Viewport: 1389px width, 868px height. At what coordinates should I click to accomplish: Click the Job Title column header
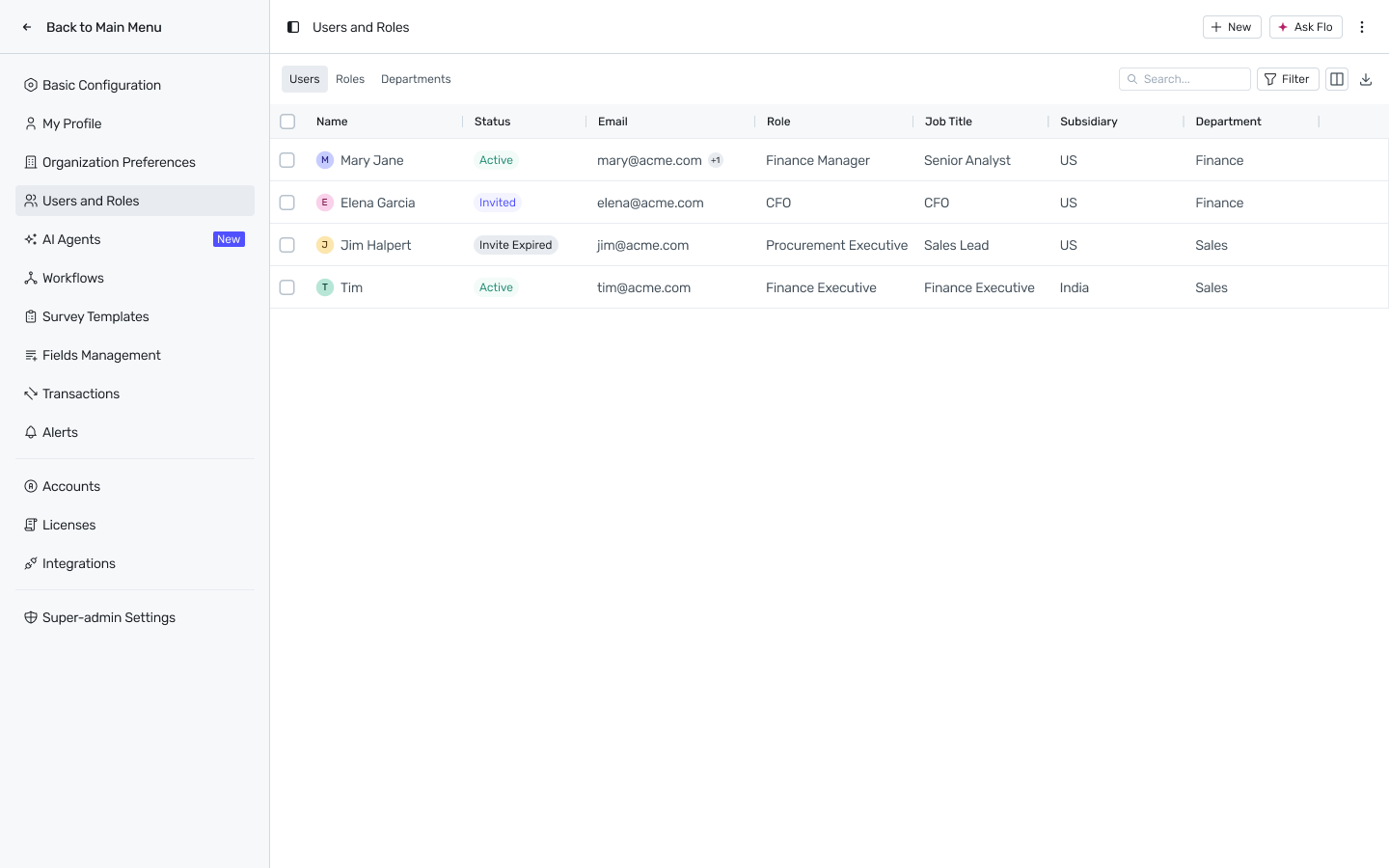[948, 122]
